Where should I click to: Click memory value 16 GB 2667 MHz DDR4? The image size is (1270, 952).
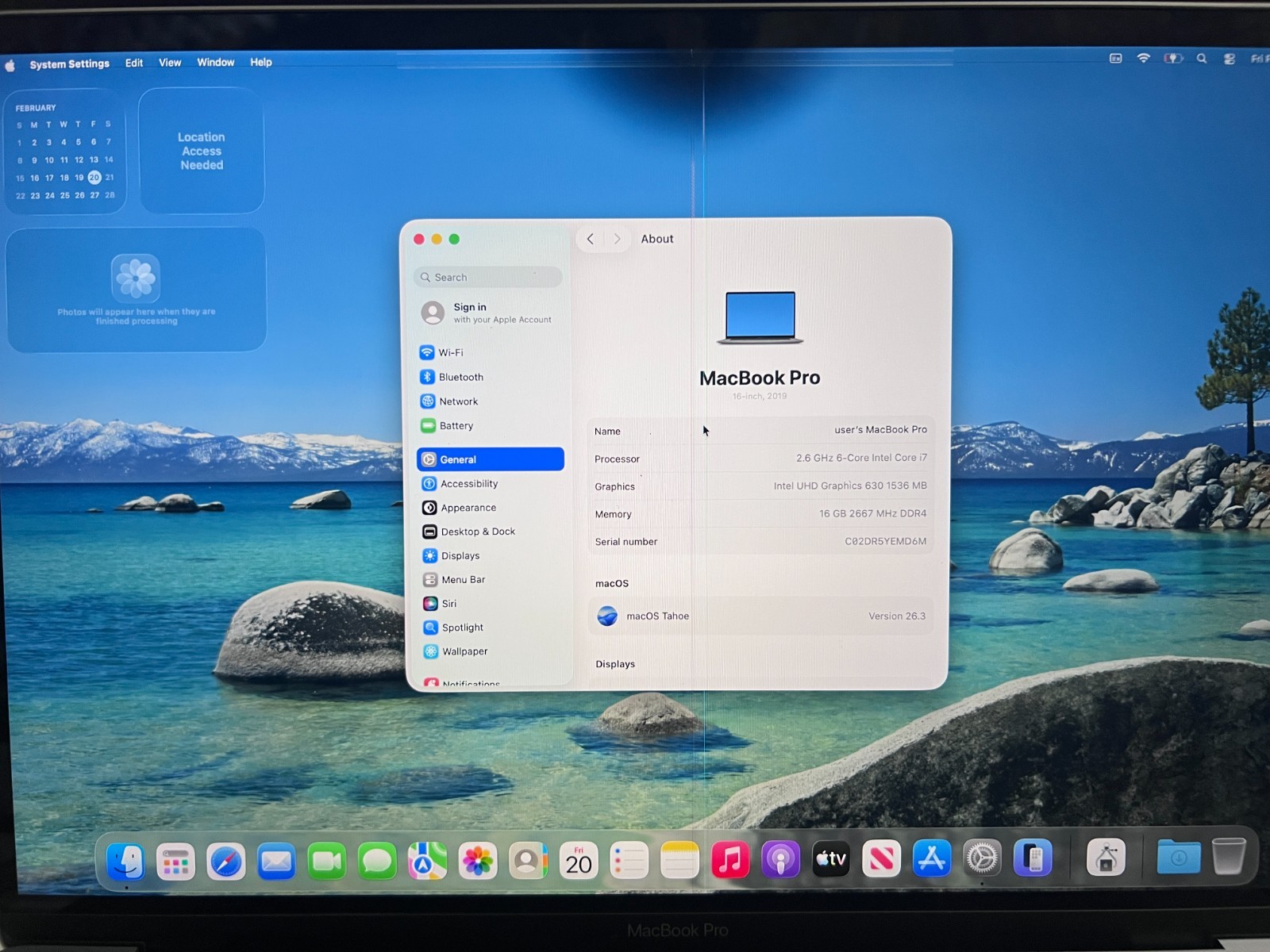[872, 513]
